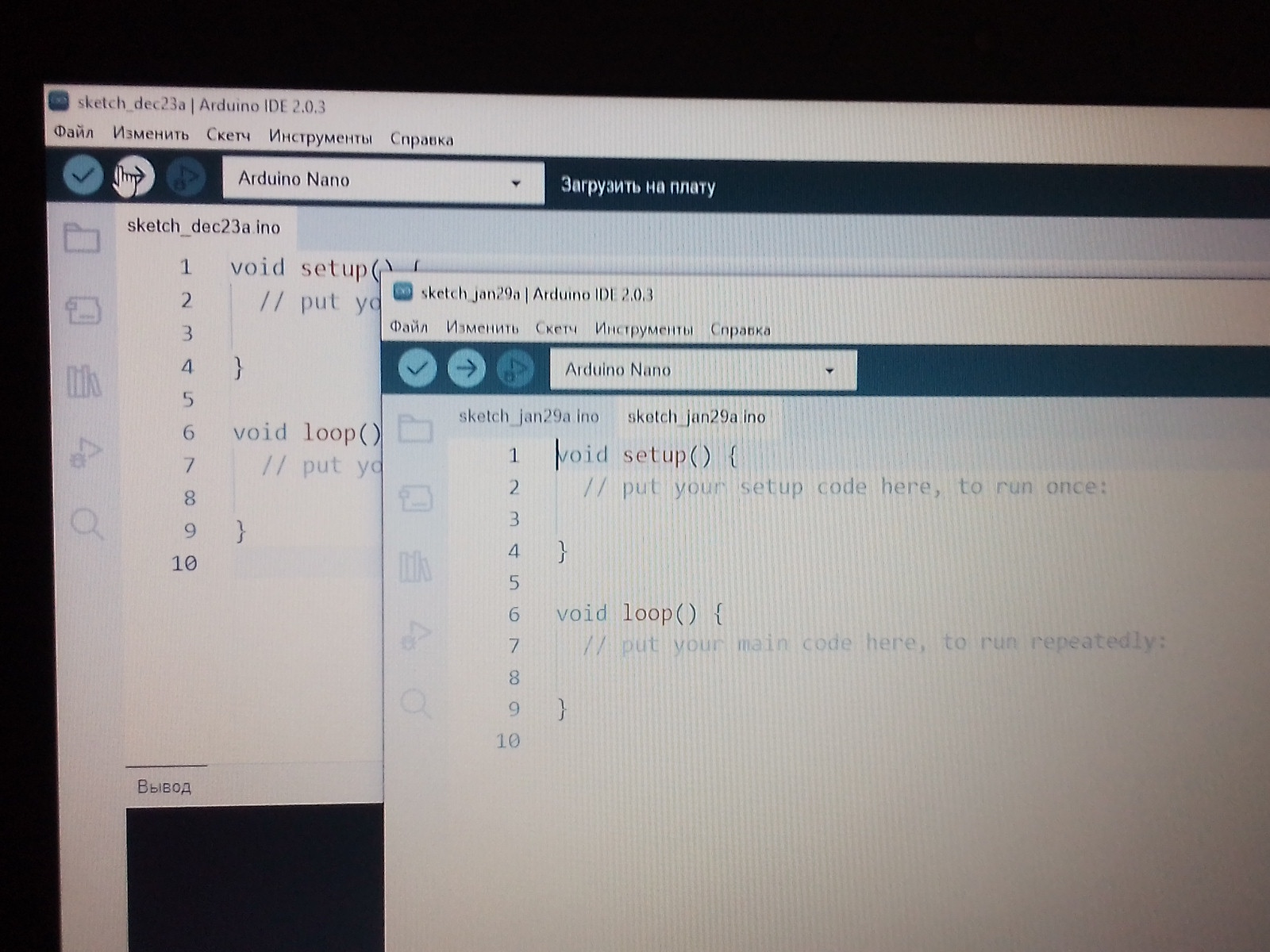Screen dimensions: 1270x952
Task: Select second sketch_jan29a.ino tab
Action: [696, 416]
